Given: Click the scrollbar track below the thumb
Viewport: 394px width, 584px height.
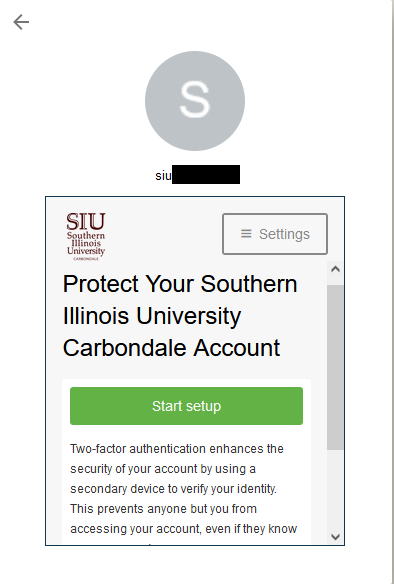Looking at the screenshot, I should 335,489.
